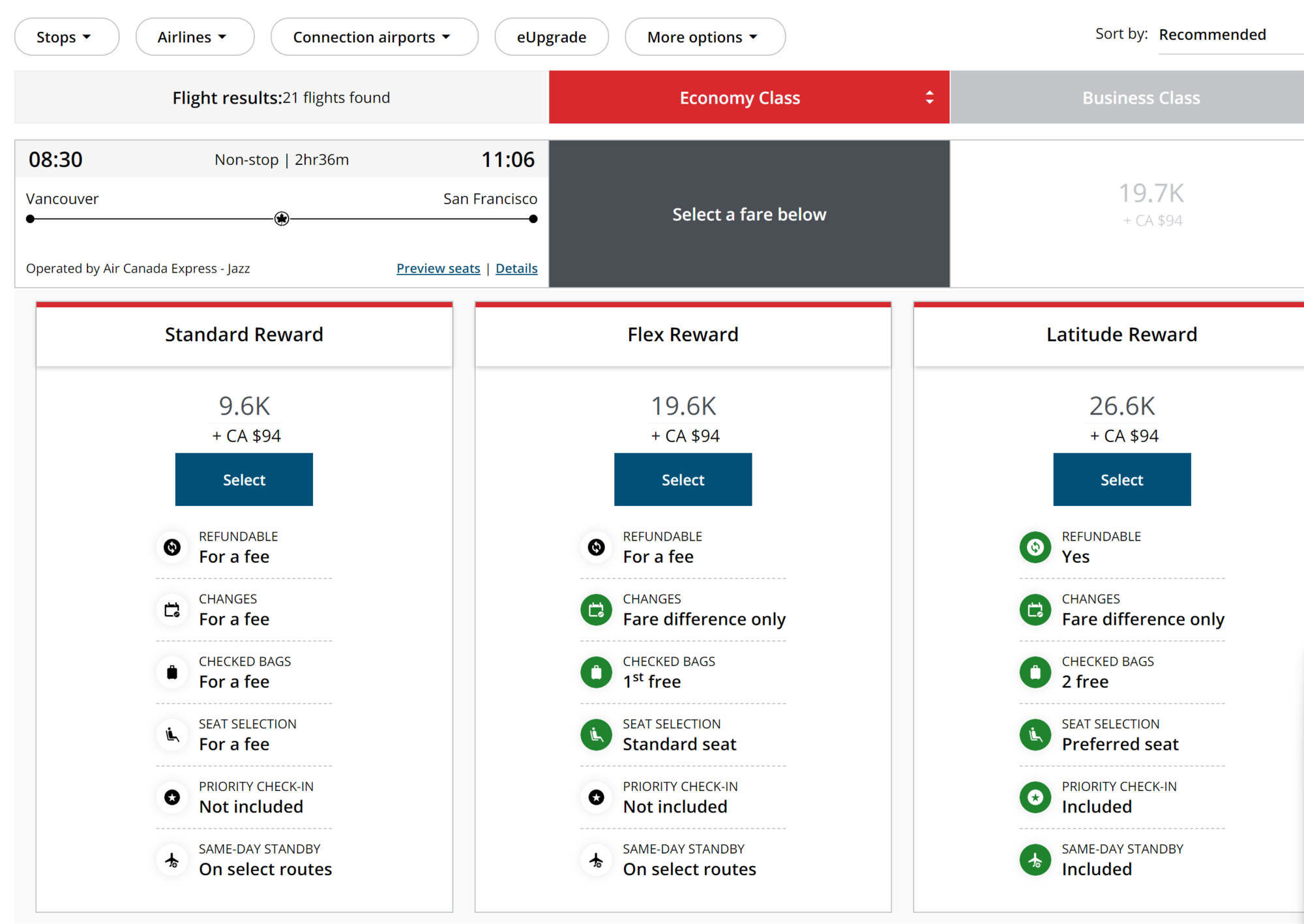Viewport: 1304px width, 924px height.
Task: Expand the More options dropdown
Action: point(704,37)
